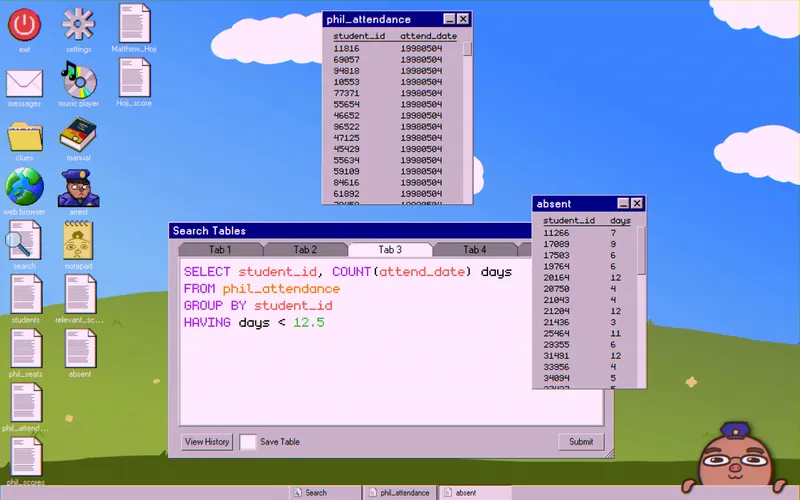
Task: Open the phil_scores desktop document icon
Action: point(26,457)
